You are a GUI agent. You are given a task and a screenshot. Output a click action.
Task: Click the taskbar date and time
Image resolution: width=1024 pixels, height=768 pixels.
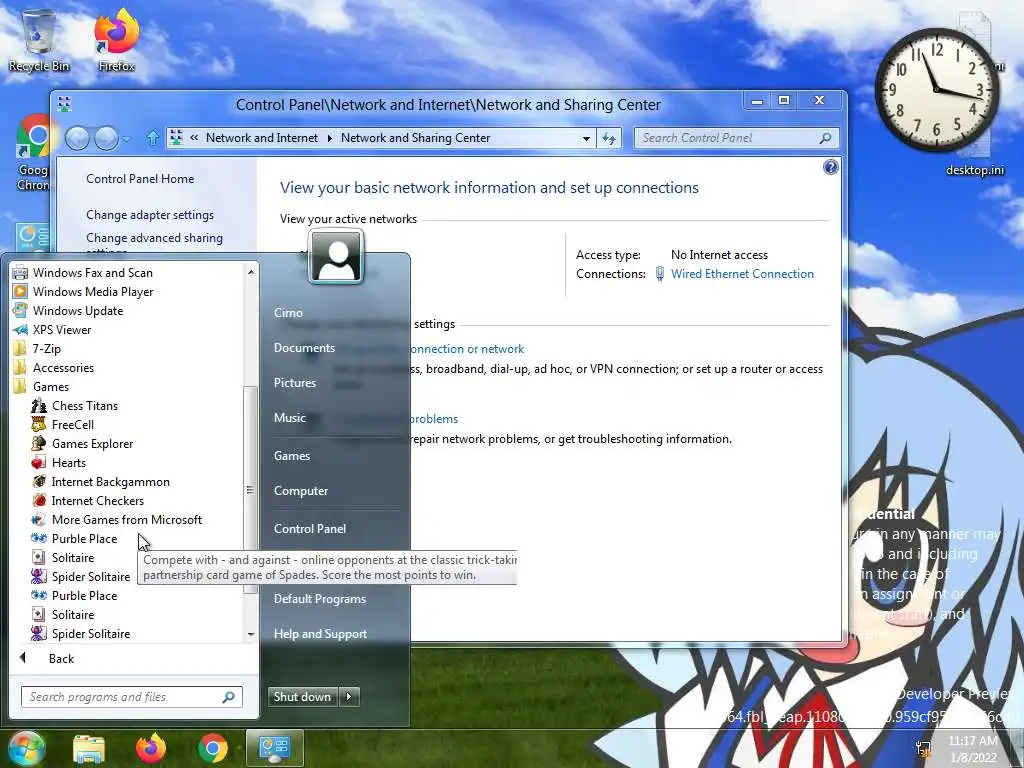click(973, 749)
